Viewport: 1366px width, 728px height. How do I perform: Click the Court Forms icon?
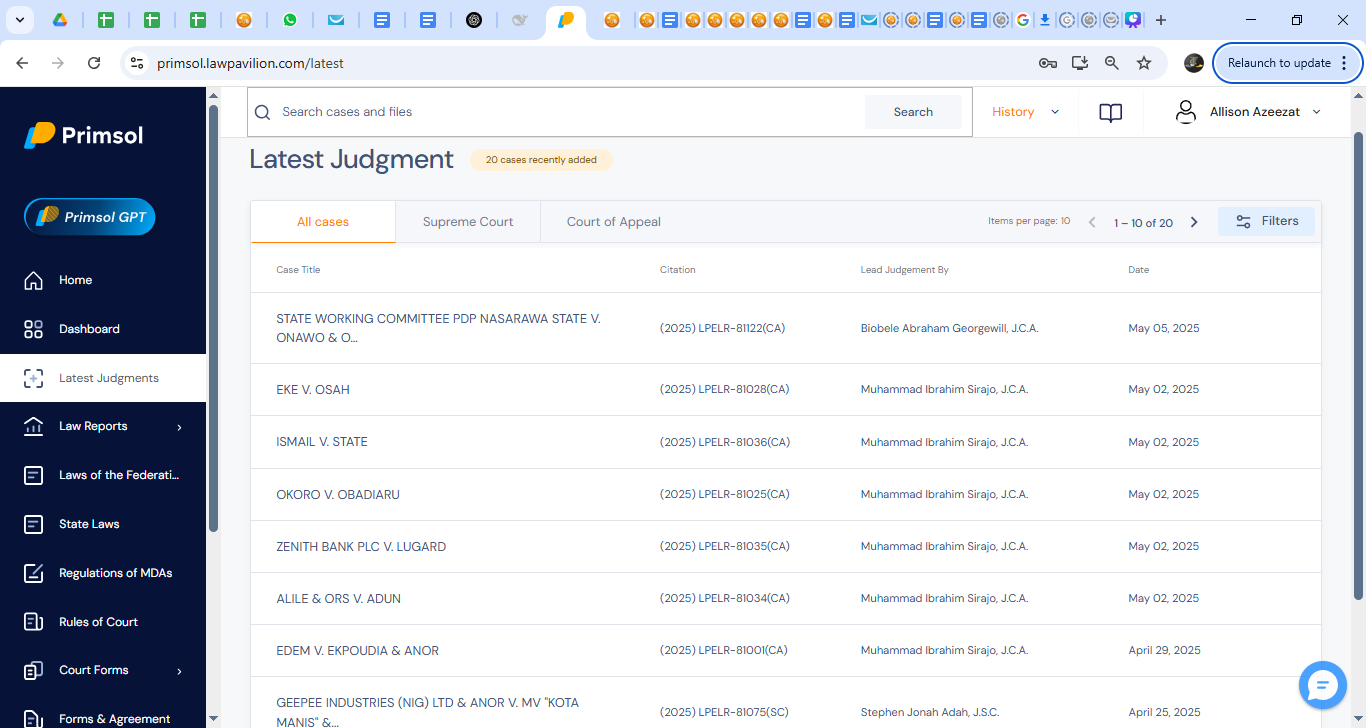point(33,670)
